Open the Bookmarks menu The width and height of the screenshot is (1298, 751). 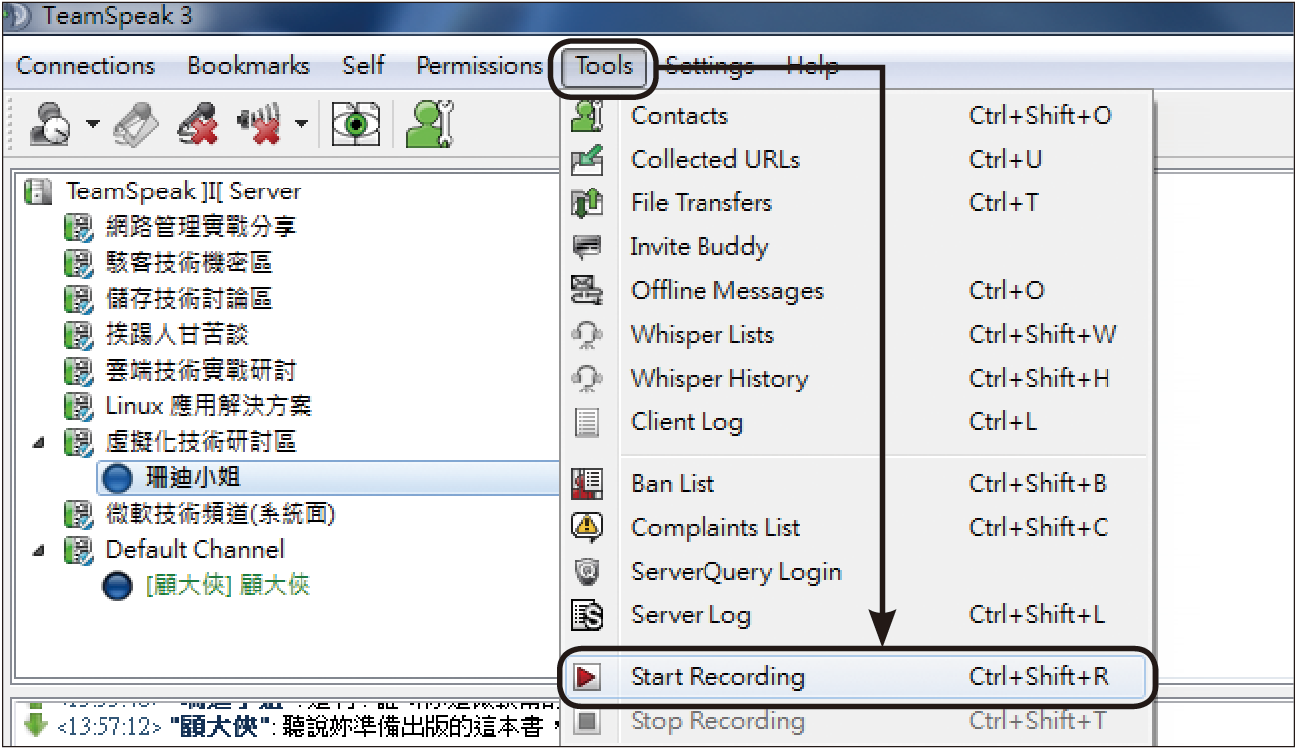point(249,66)
